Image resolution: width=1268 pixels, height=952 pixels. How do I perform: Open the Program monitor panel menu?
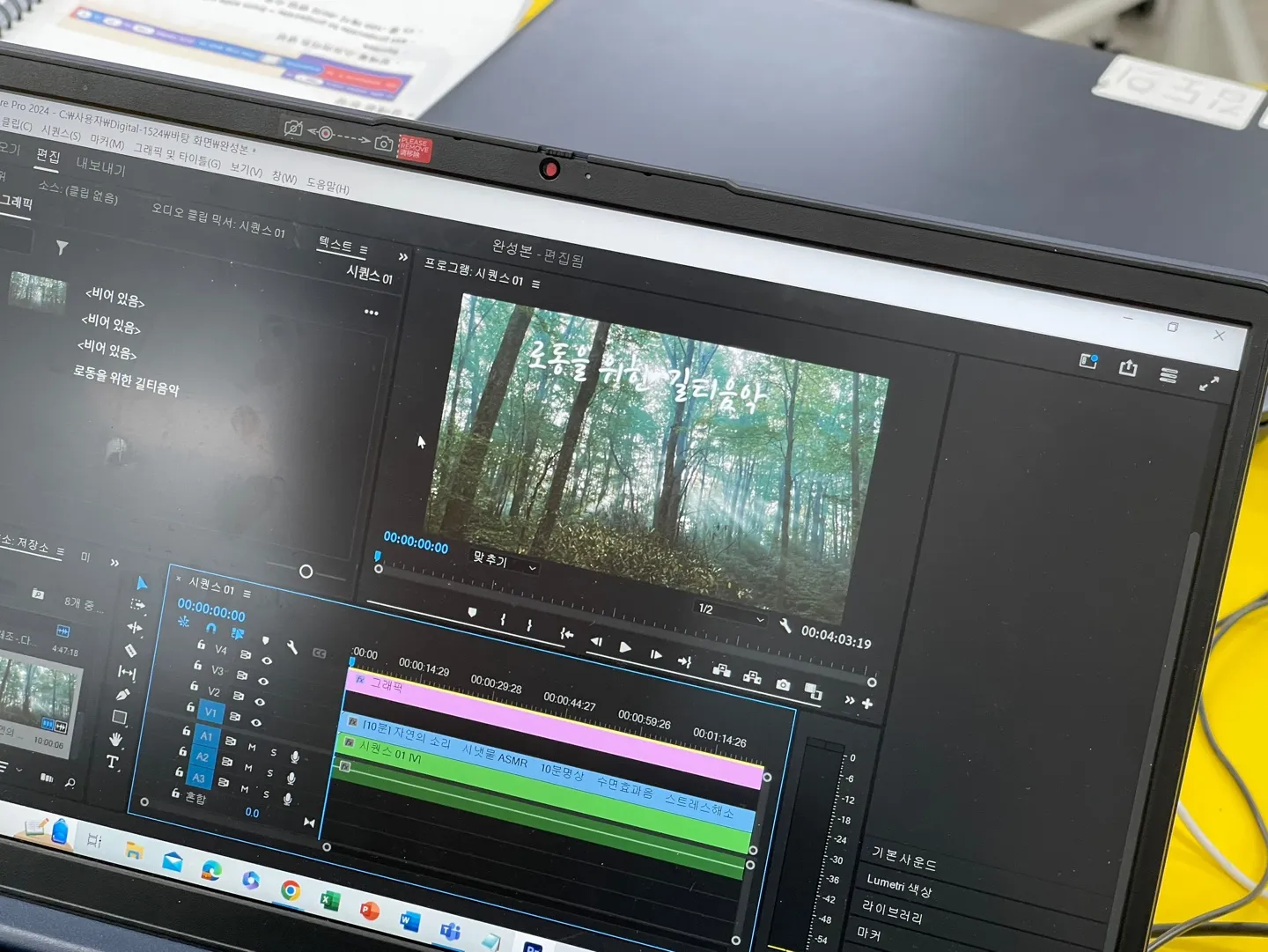point(535,284)
